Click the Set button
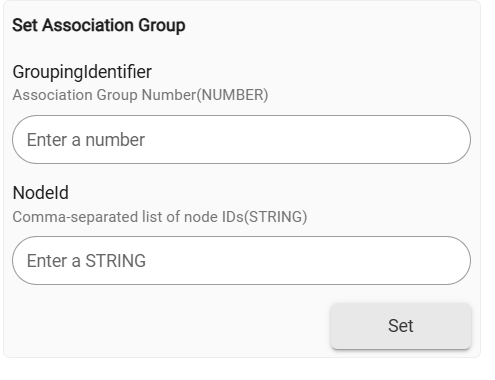The width and height of the screenshot is (495, 380). click(x=401, y=326)
